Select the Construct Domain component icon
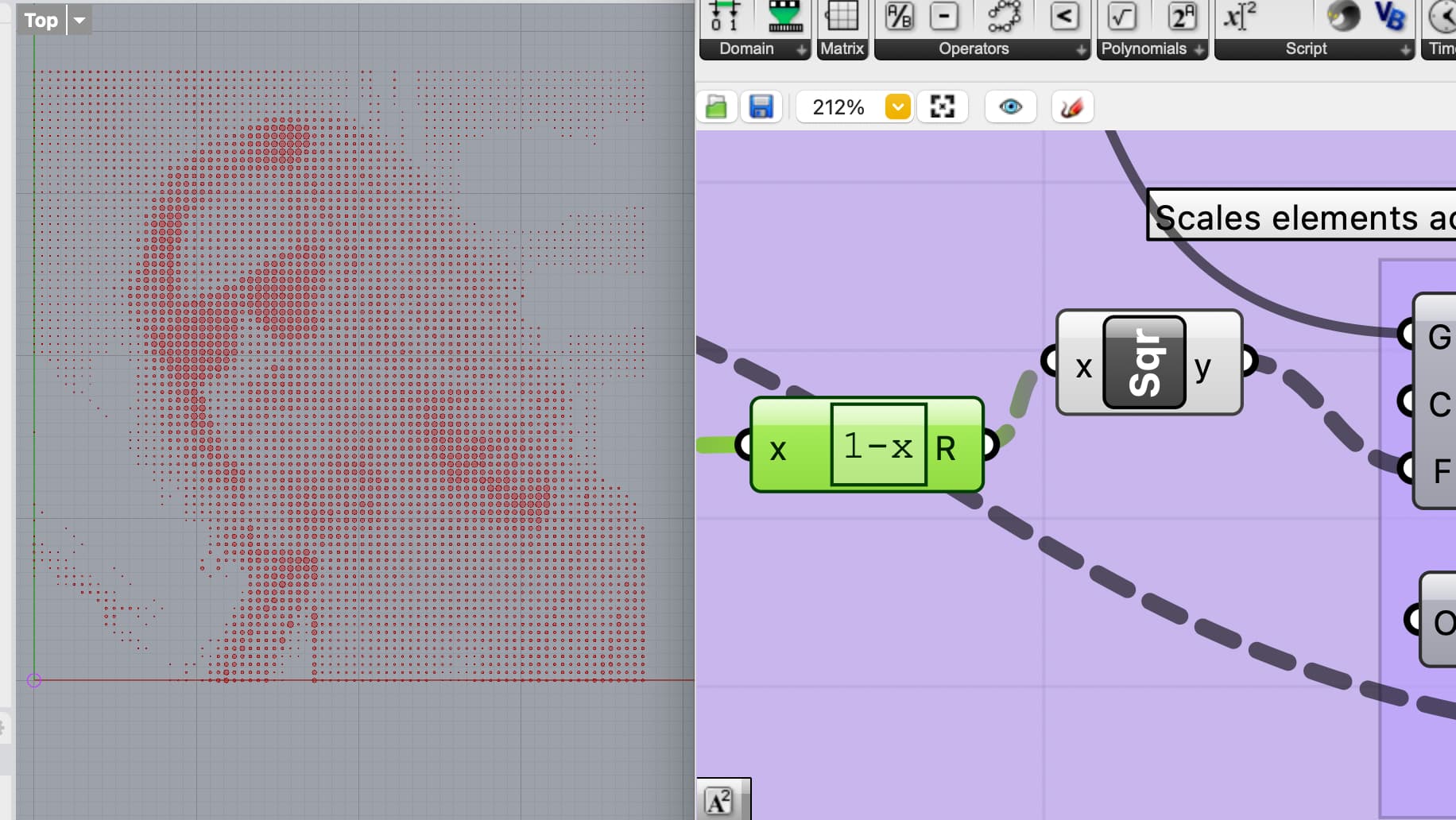 724,17
